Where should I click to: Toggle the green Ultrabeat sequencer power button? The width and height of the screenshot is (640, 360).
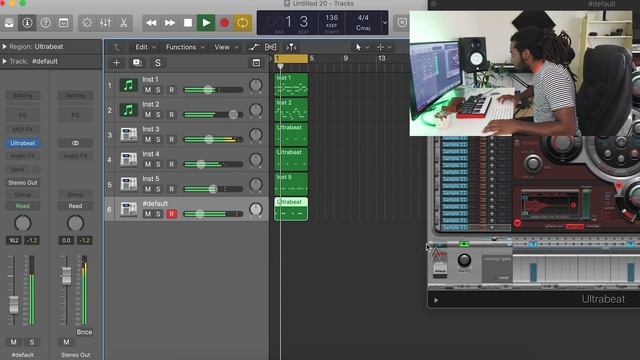pos(464,244)
